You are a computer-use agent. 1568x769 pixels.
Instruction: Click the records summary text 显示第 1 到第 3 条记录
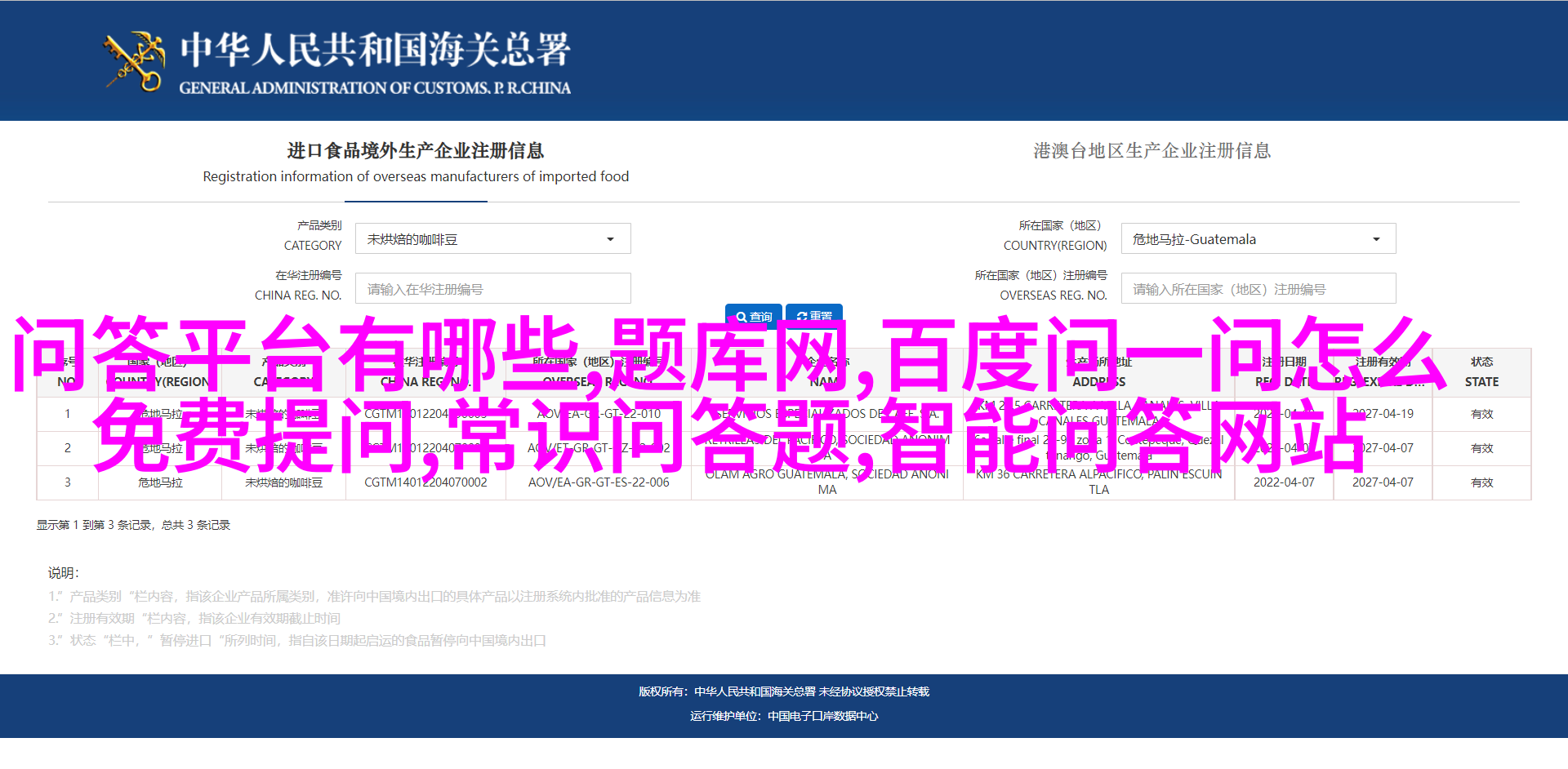(133, 525)
